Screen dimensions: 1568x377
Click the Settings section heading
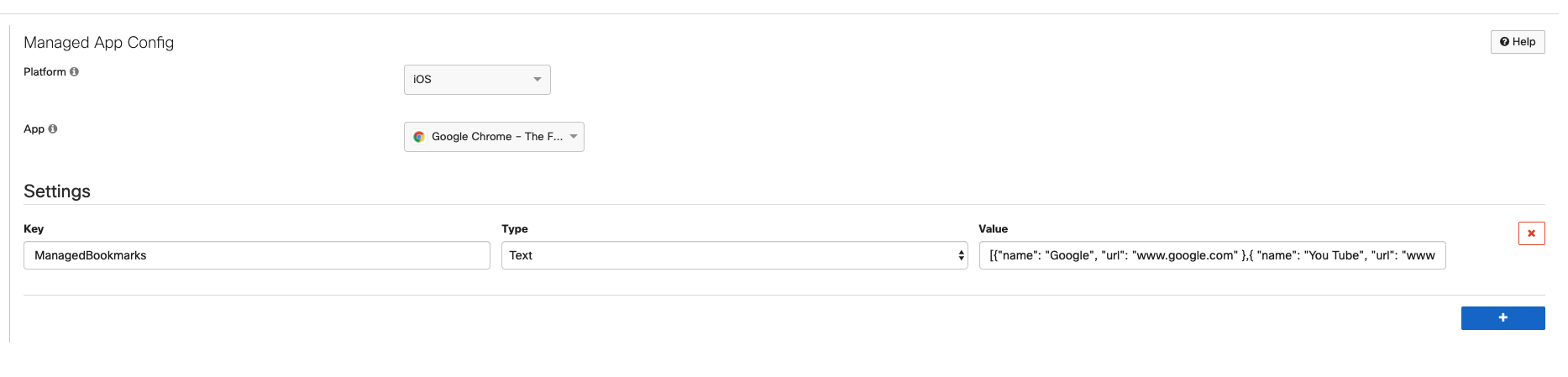[57, 191]
